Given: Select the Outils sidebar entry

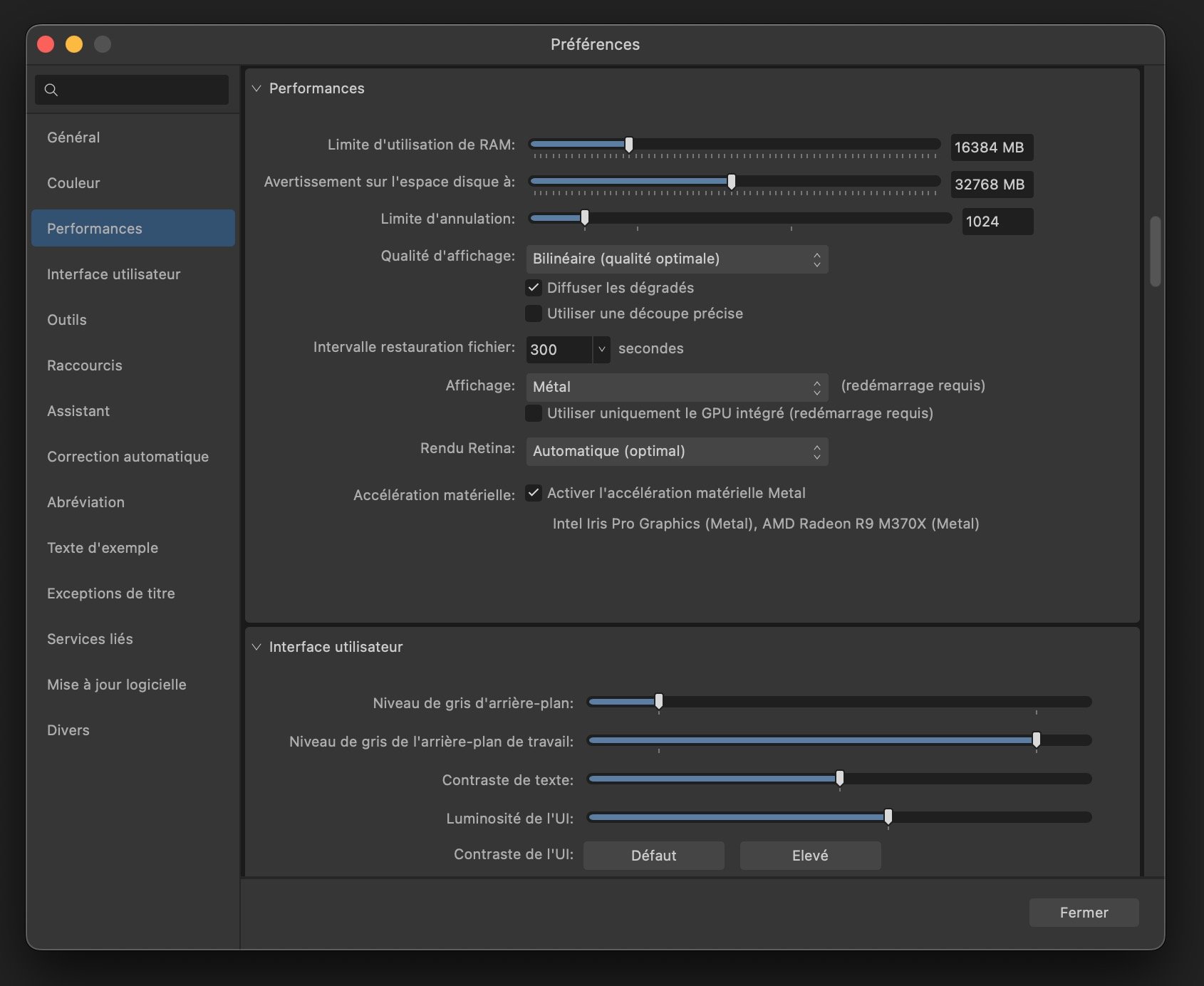Looking at the screenshot, I should (x=66, y=320).
